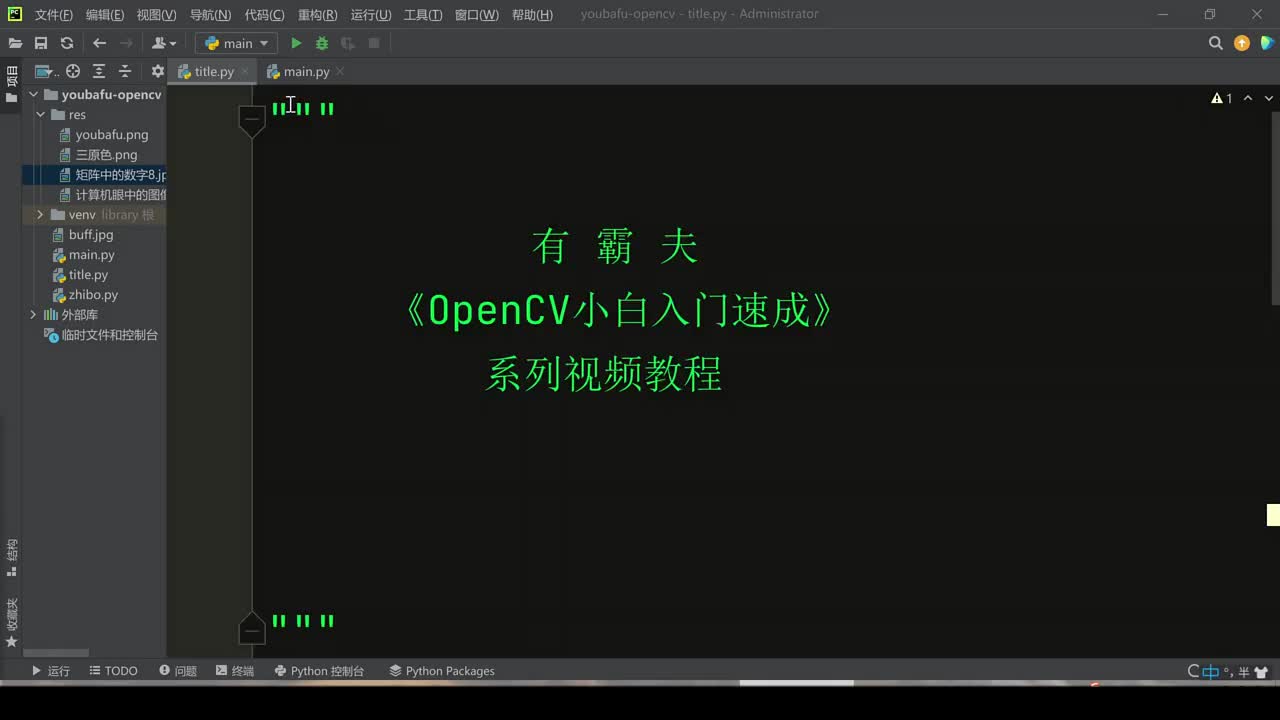Screen dimensions: 1280x720
Task: Open the Python 控制台 tool window
Action: point(319,671)
